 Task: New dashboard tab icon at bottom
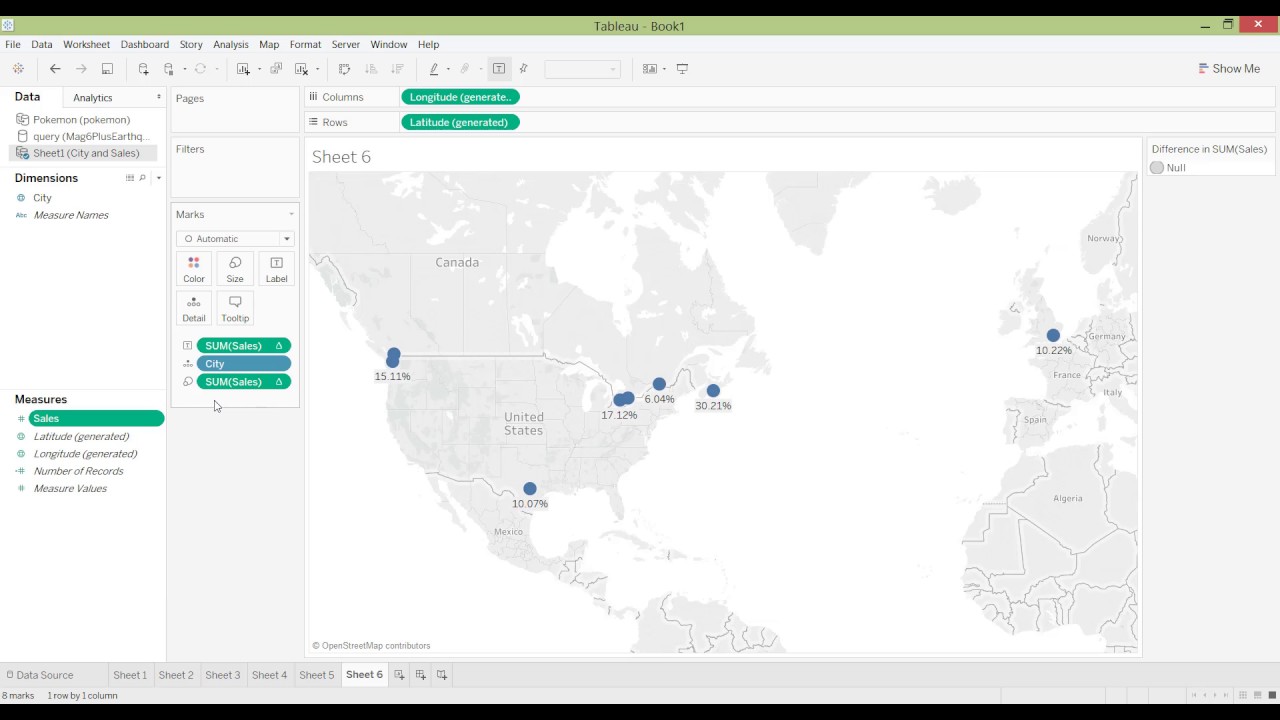pyautogui.click(x=421, y=675)
